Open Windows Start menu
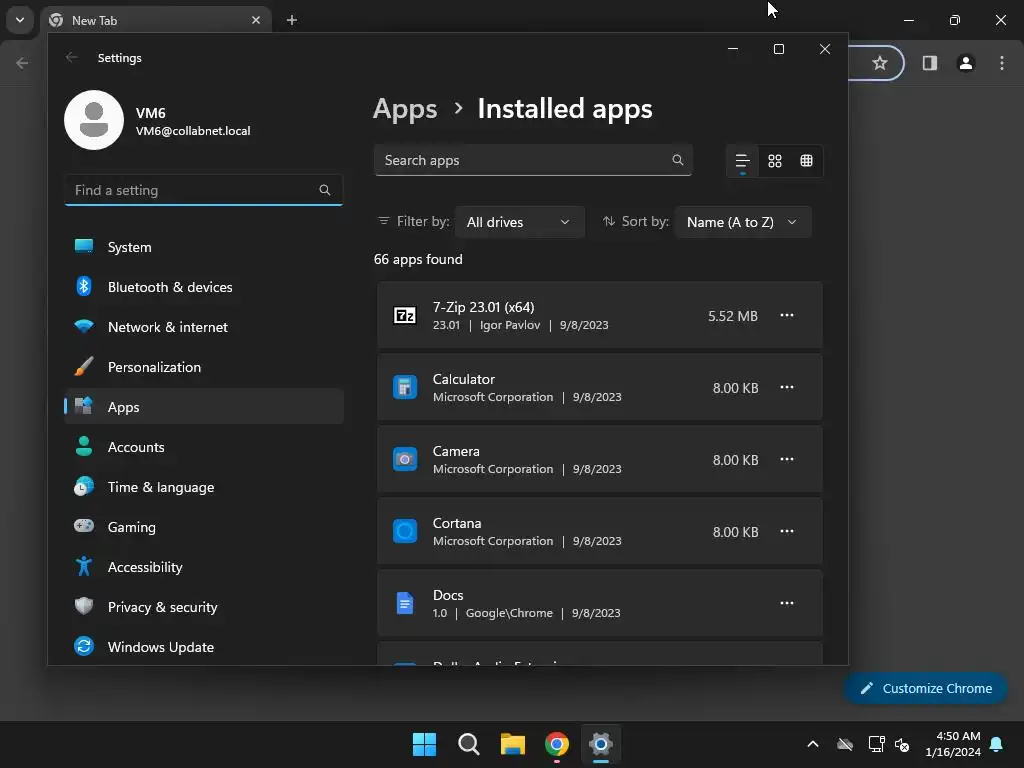 [x=424, y=744]
